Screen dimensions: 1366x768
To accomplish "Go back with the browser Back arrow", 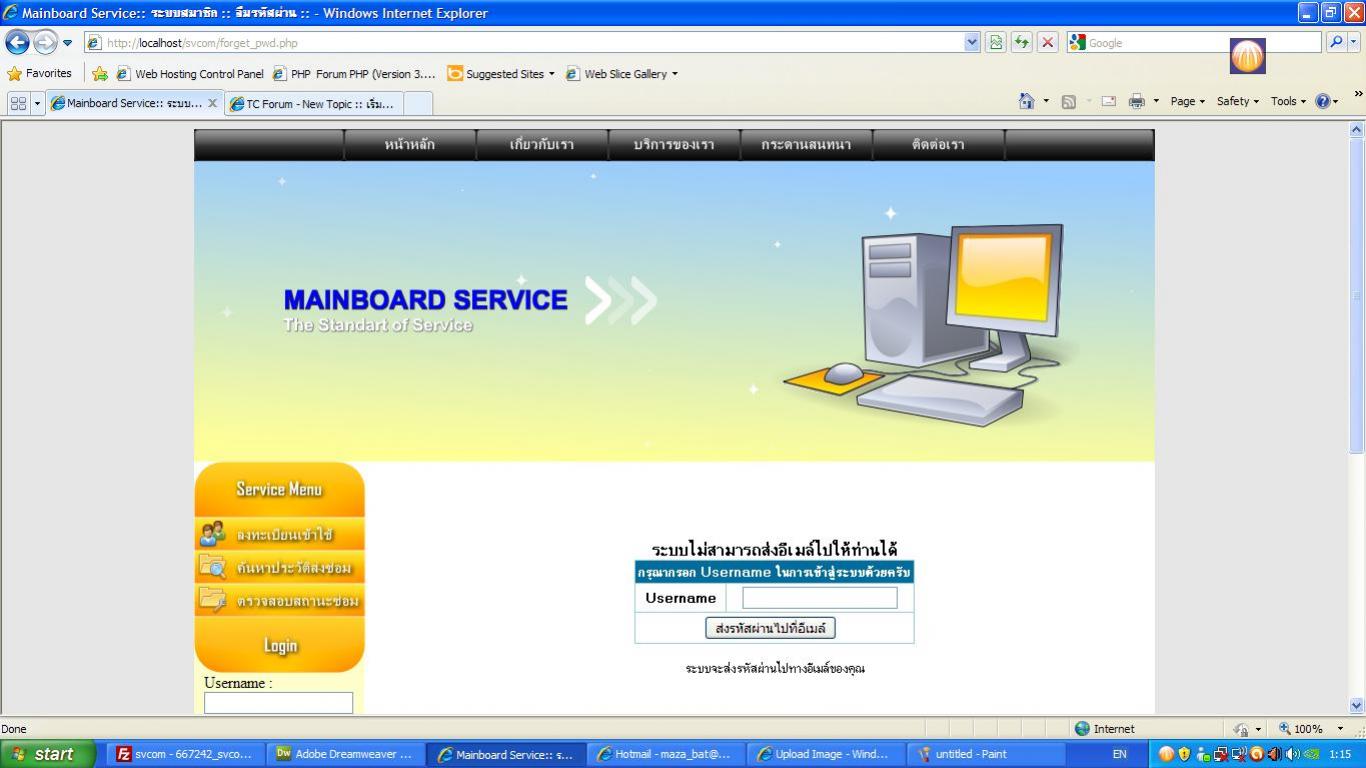I will [x=17, y=42].
